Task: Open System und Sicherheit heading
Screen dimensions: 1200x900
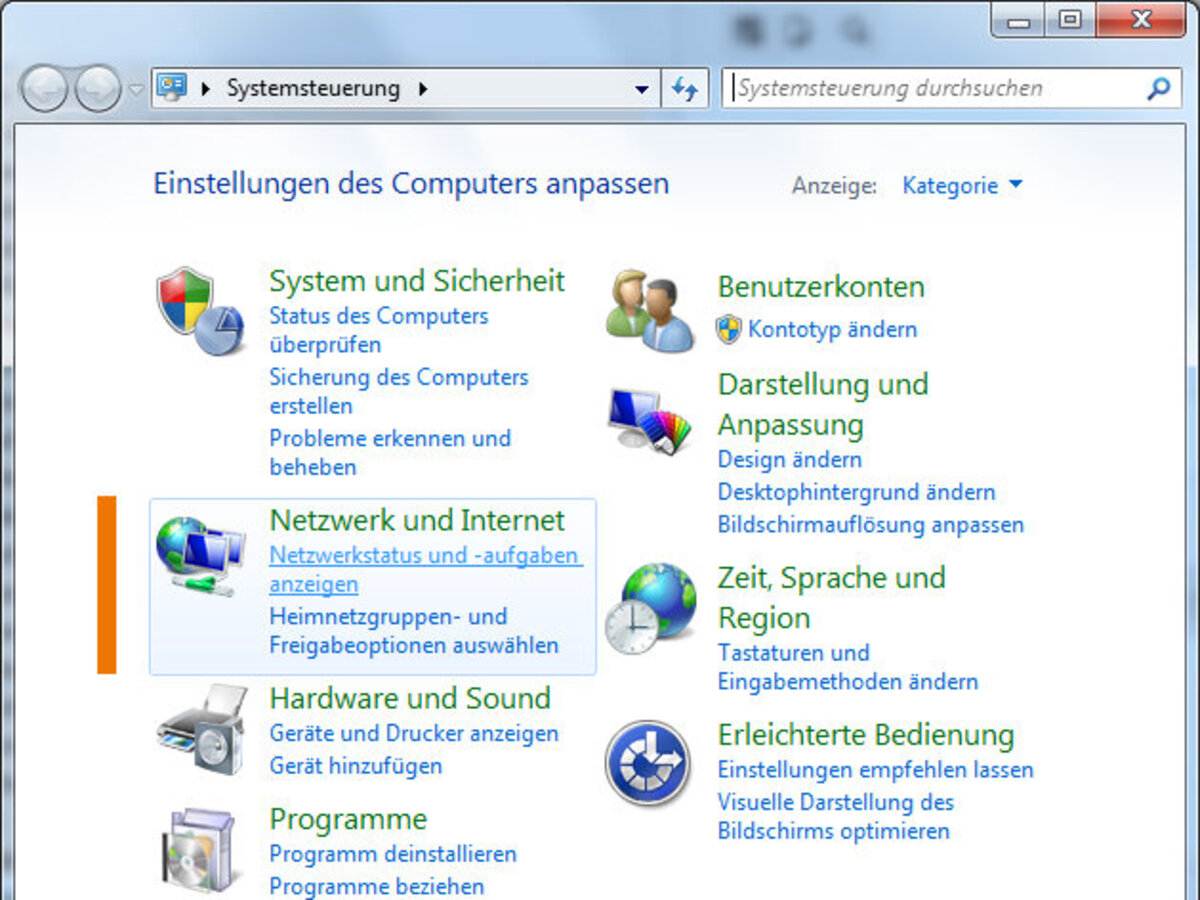Action: pos(417,280)
